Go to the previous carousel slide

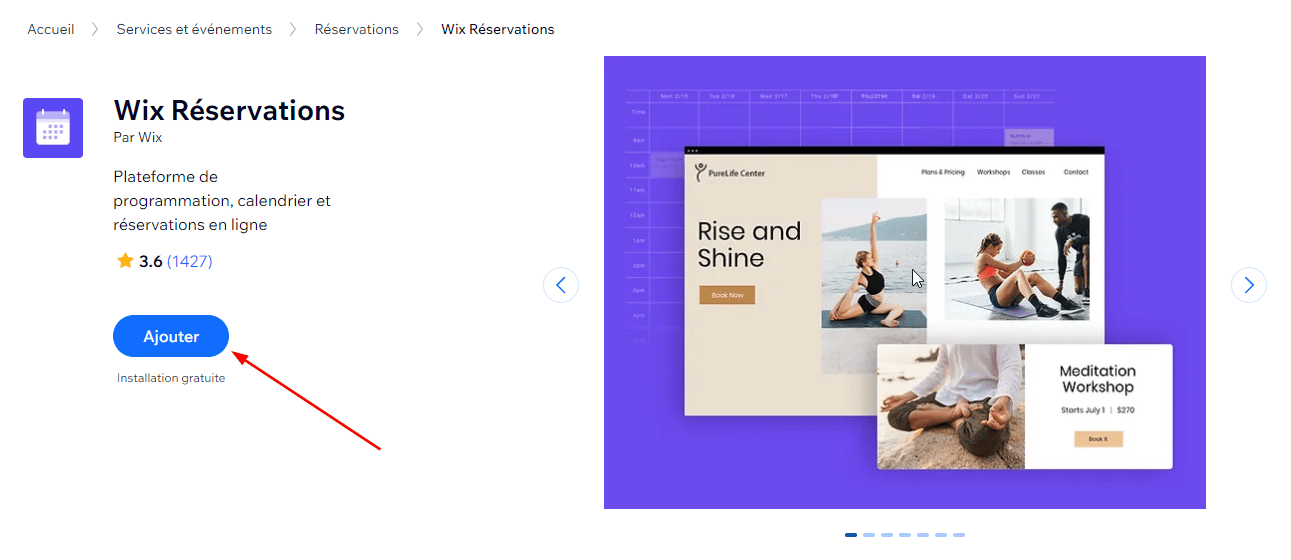[x=560, y=285]
